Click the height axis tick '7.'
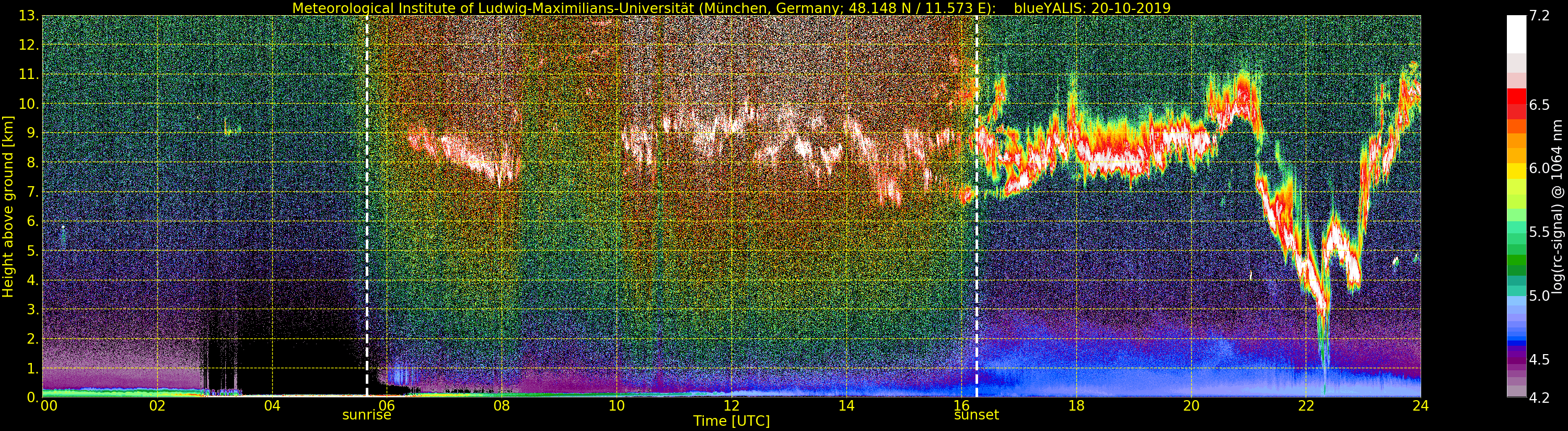1568x431 pixels. pos(32,192)
